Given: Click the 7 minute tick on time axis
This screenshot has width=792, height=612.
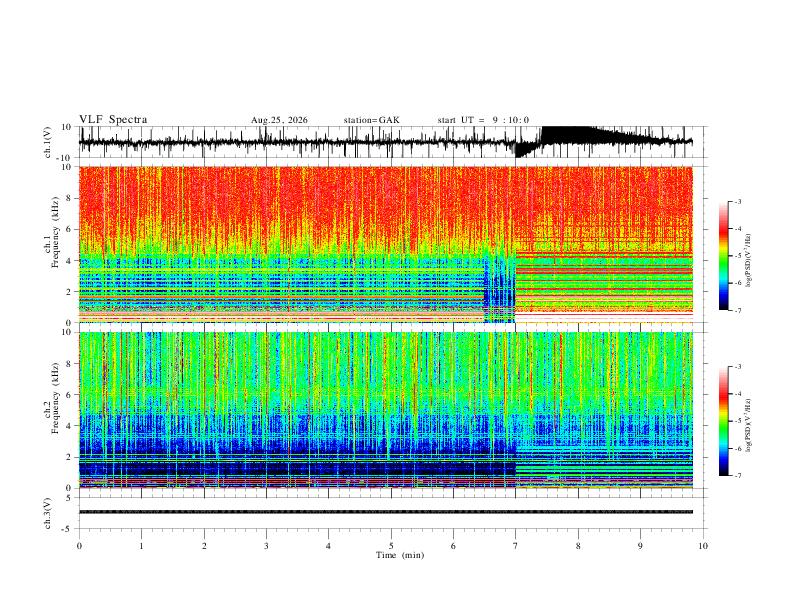Looking at the screenshot, I should (x=516, y=546).
